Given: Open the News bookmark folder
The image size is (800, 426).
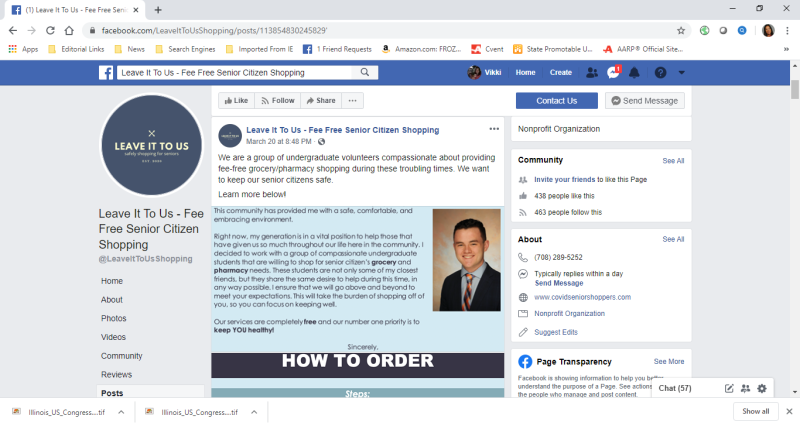Looking at the screenshot, I should tap(130, 49).
